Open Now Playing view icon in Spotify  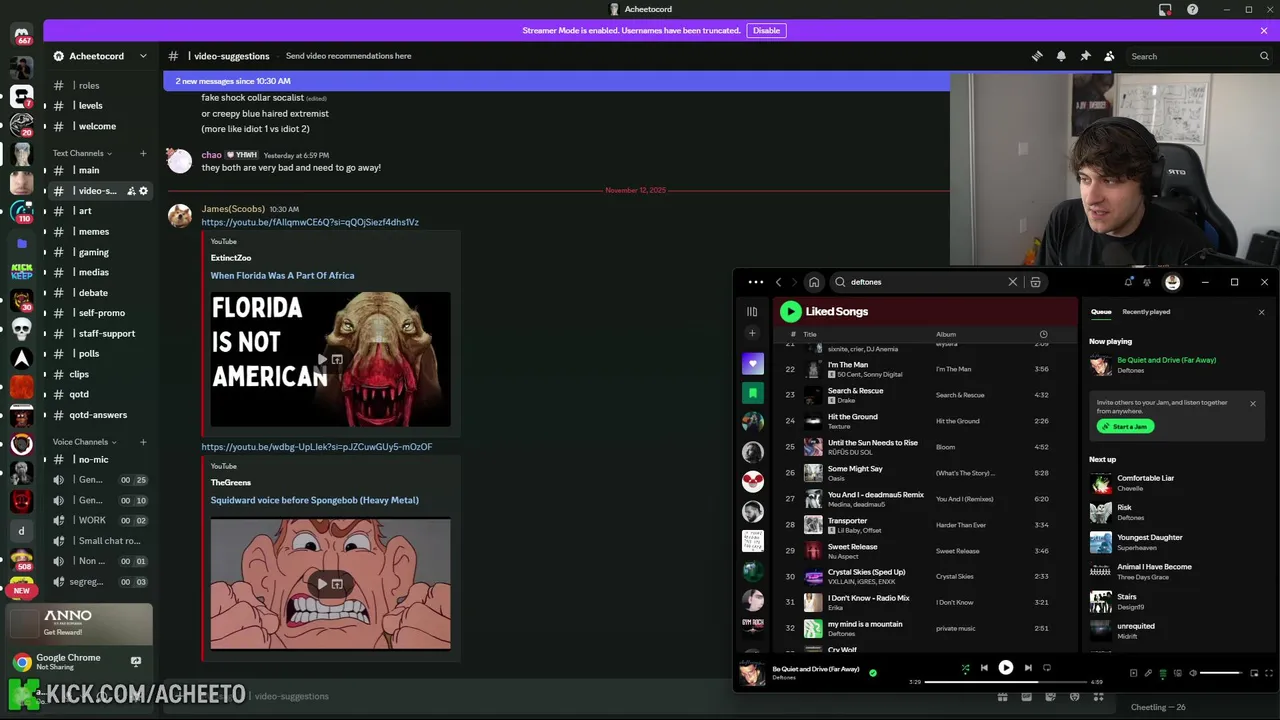(1133, 673)
